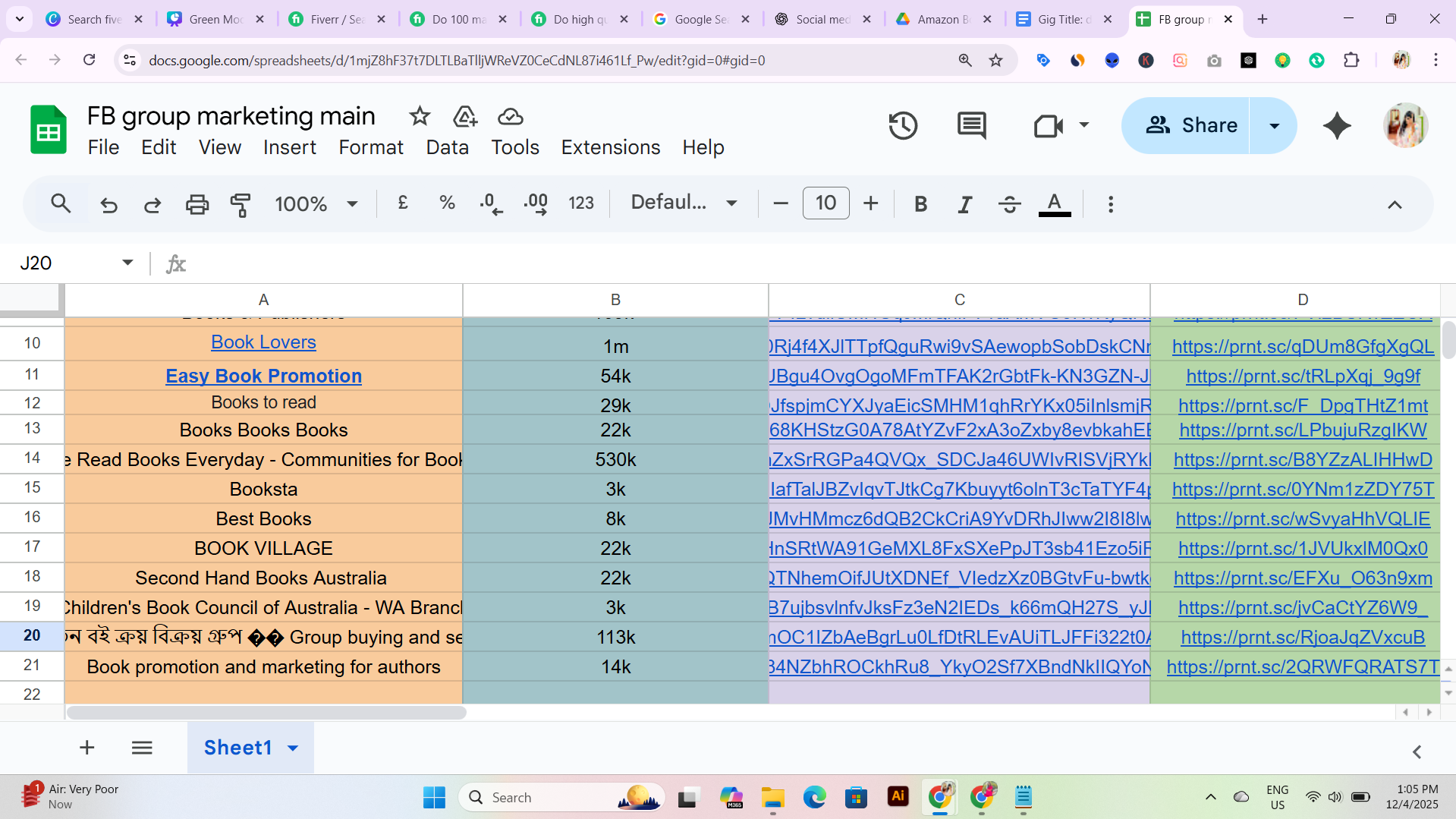Open version history clock icon
The width and height of the screenshot is (1456, 819).
[903, 126]
